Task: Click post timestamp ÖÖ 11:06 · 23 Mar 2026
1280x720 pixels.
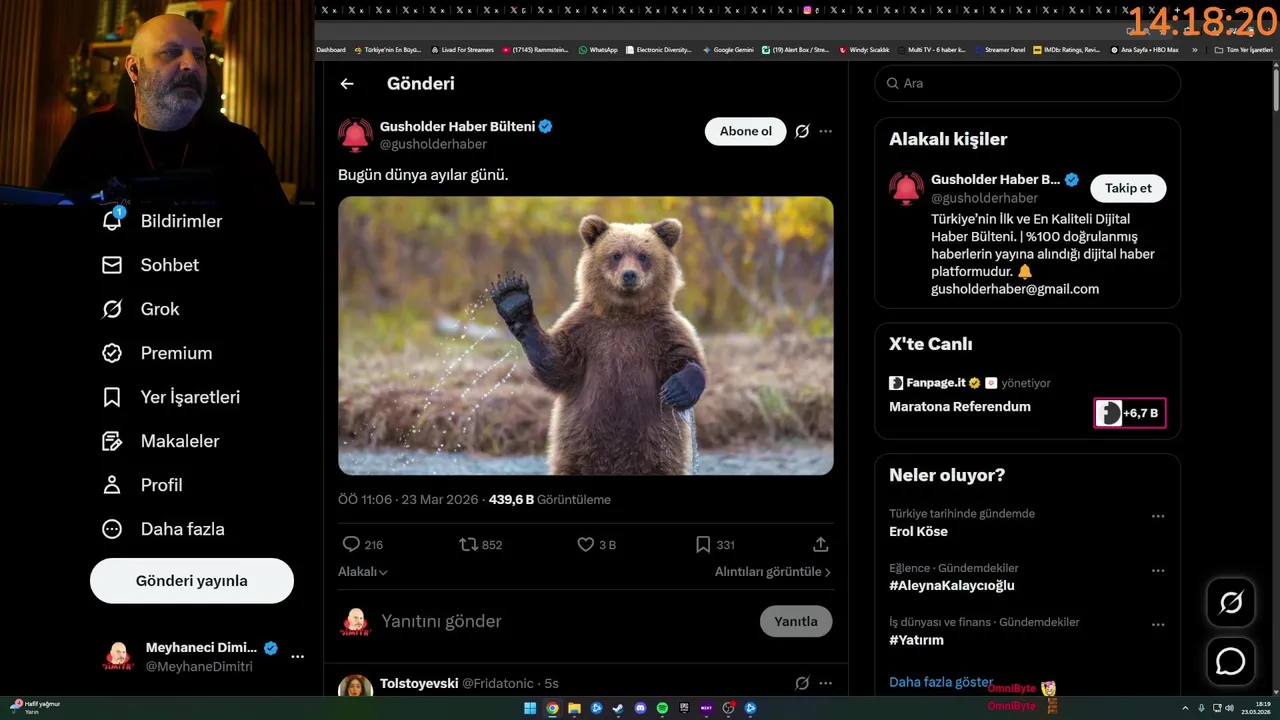Action: tap(408, 500)
